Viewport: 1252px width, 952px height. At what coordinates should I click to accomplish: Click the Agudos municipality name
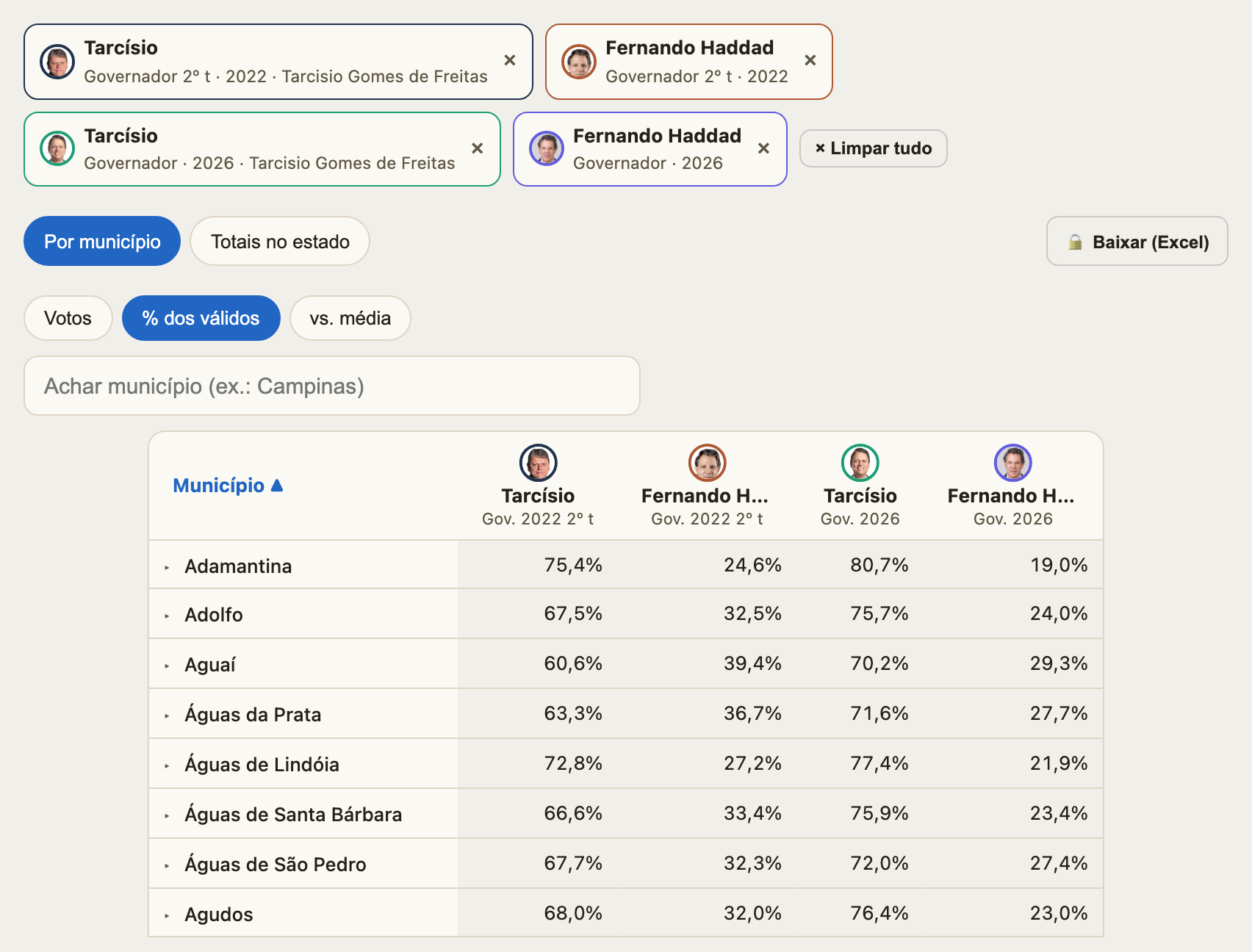tap(219, 914)
